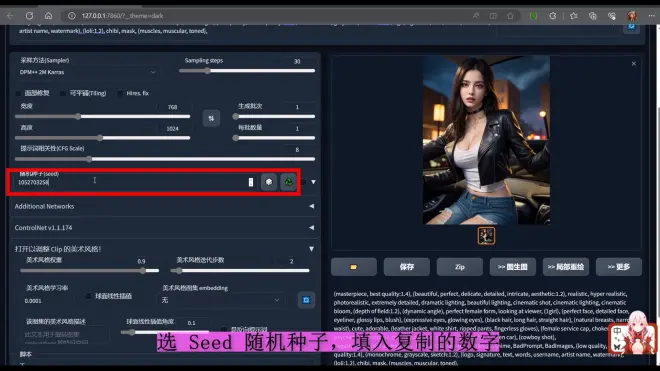Toggle the Tiling checkbox
This screenshot has height=371, width=660.
pyautogui.click(x=63, y=93)
